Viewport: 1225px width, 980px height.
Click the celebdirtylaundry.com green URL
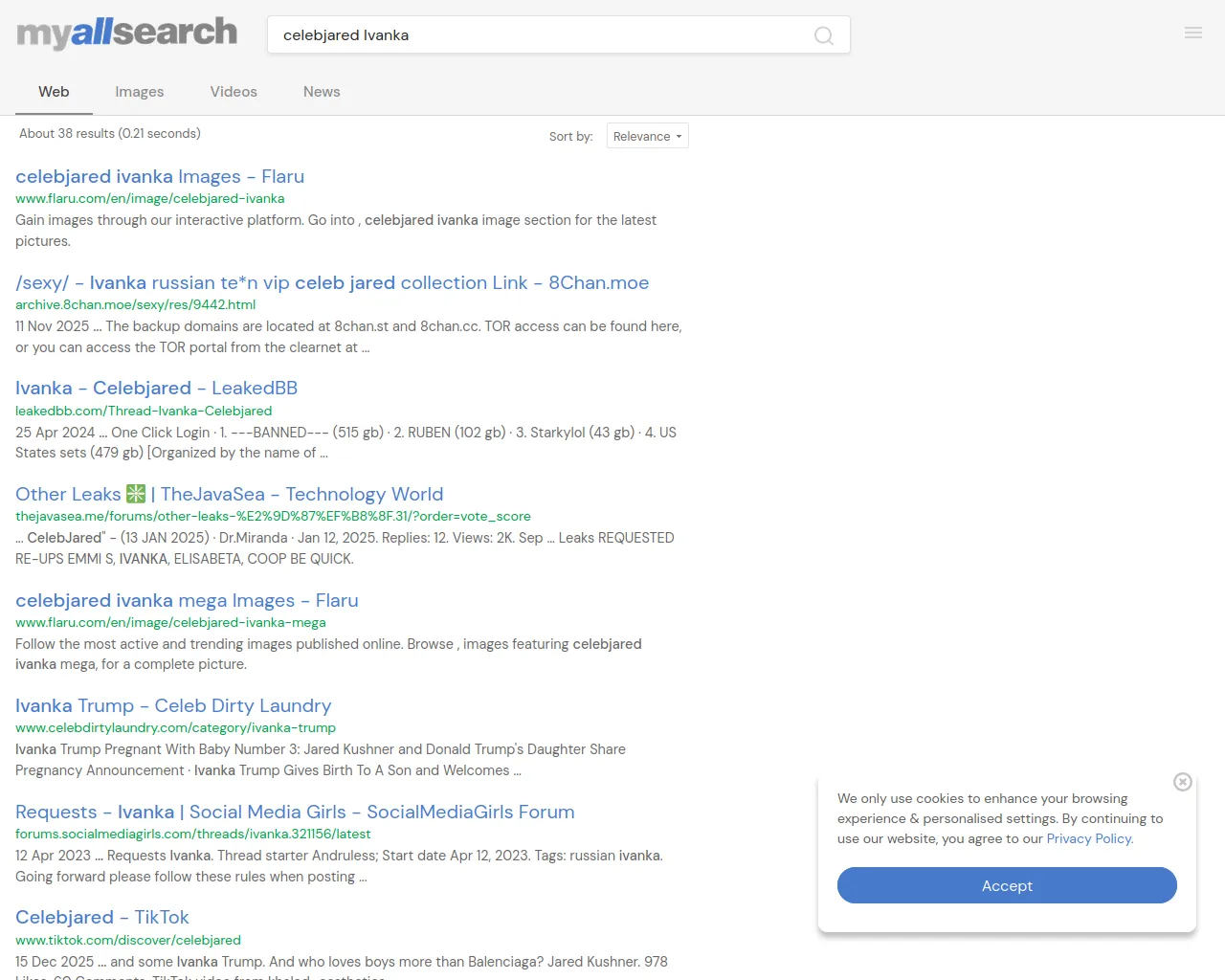[175, 727]
